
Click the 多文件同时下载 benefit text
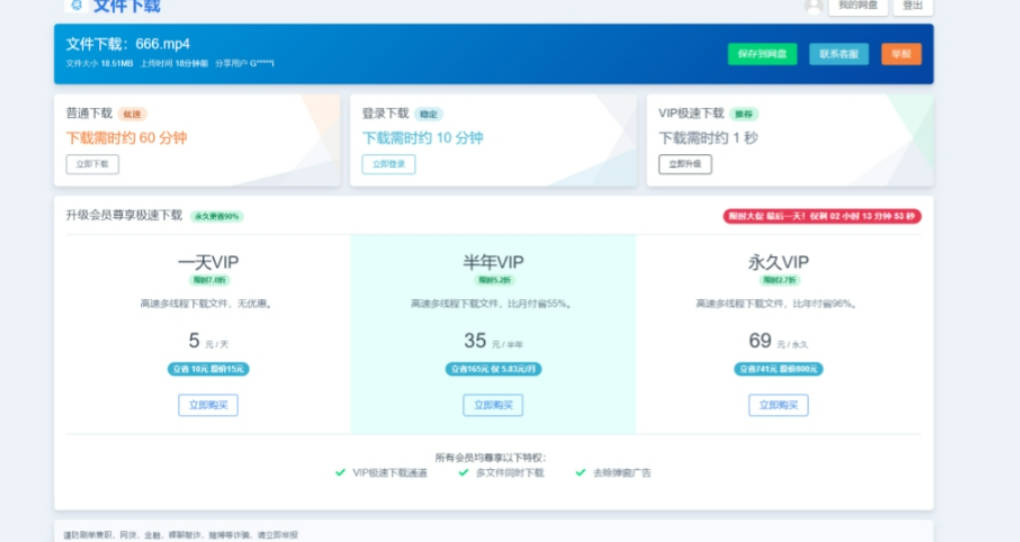(x=509, y=473)
